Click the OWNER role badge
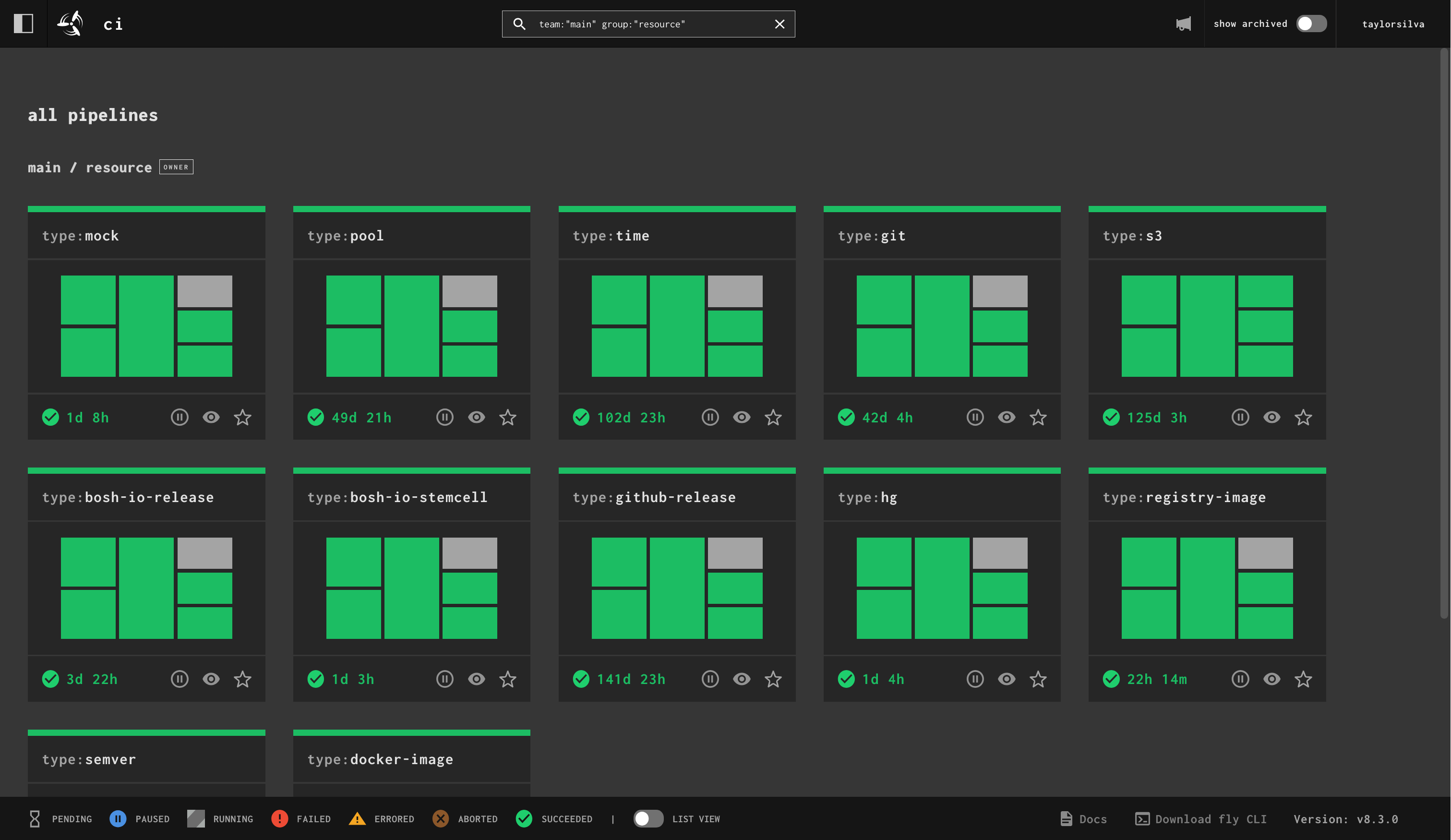This screenshot has height=840, width=1451. (176, 167)
